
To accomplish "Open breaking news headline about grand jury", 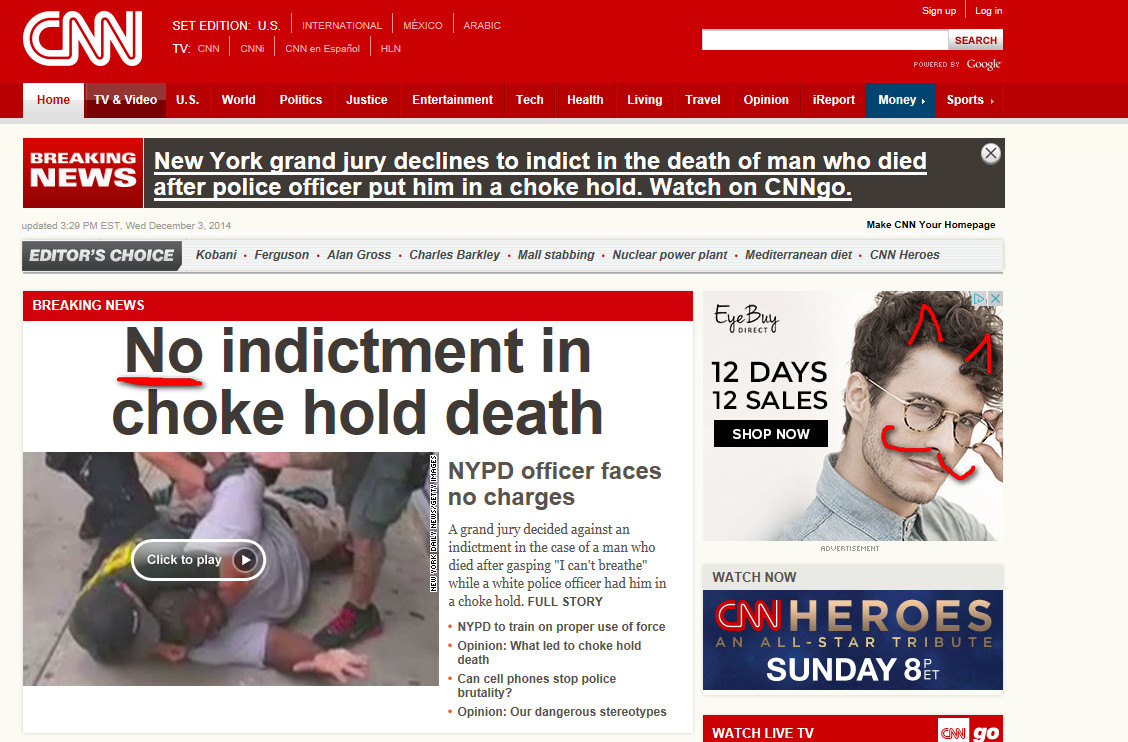I will tap(540, 174).
